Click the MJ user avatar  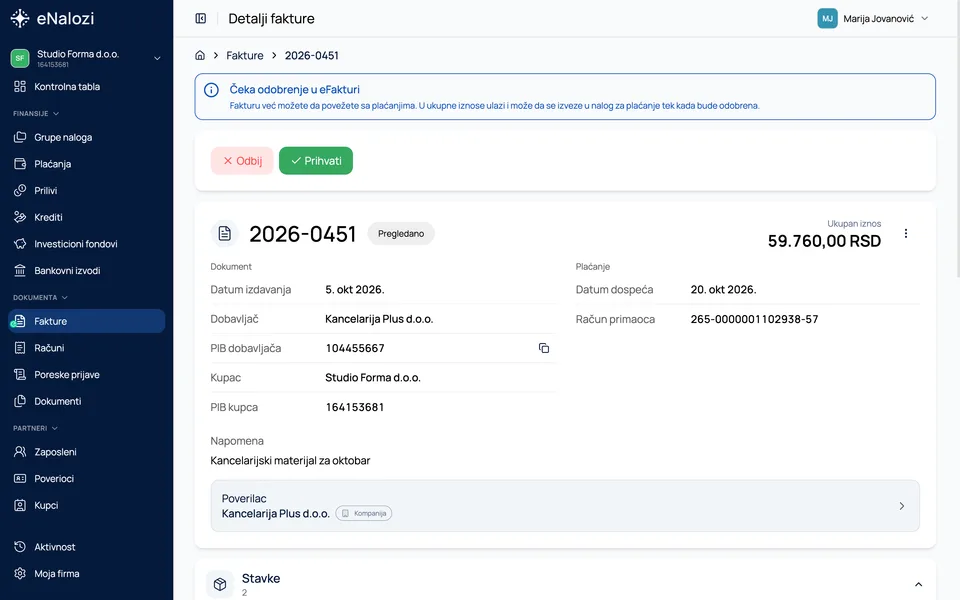click(x=827, y=18)
